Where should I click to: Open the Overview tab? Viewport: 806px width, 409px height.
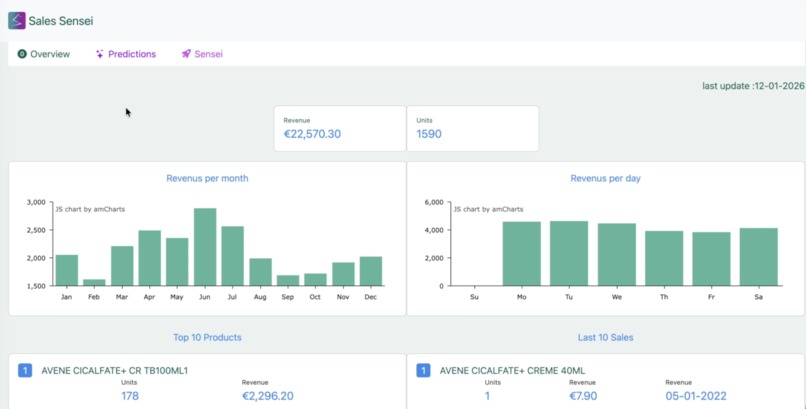44,54
